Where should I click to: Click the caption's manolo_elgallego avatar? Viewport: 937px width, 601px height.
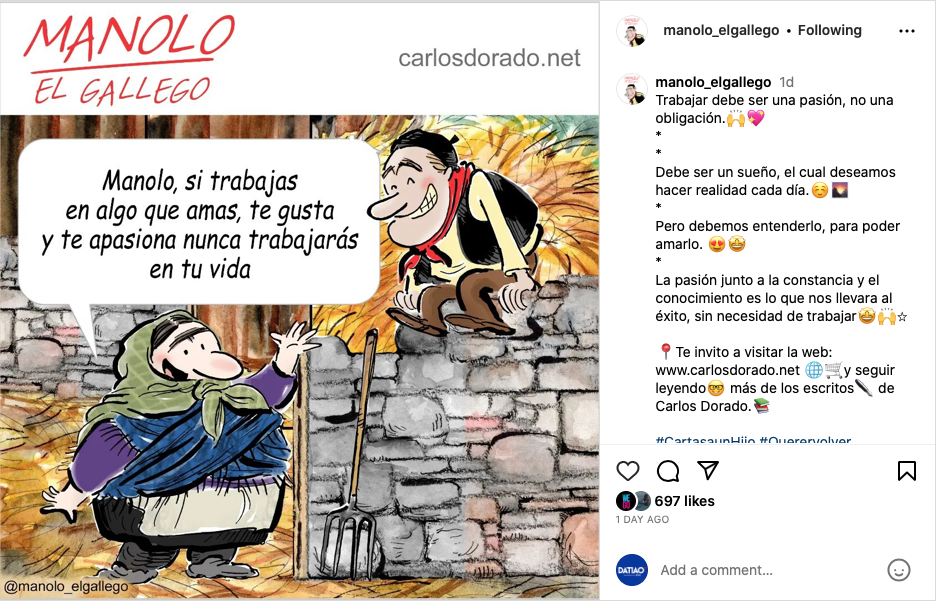coord(632,89)
